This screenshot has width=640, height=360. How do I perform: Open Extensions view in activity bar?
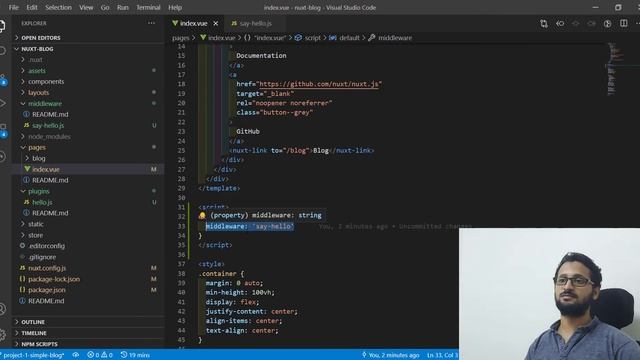tap(3, 130)
